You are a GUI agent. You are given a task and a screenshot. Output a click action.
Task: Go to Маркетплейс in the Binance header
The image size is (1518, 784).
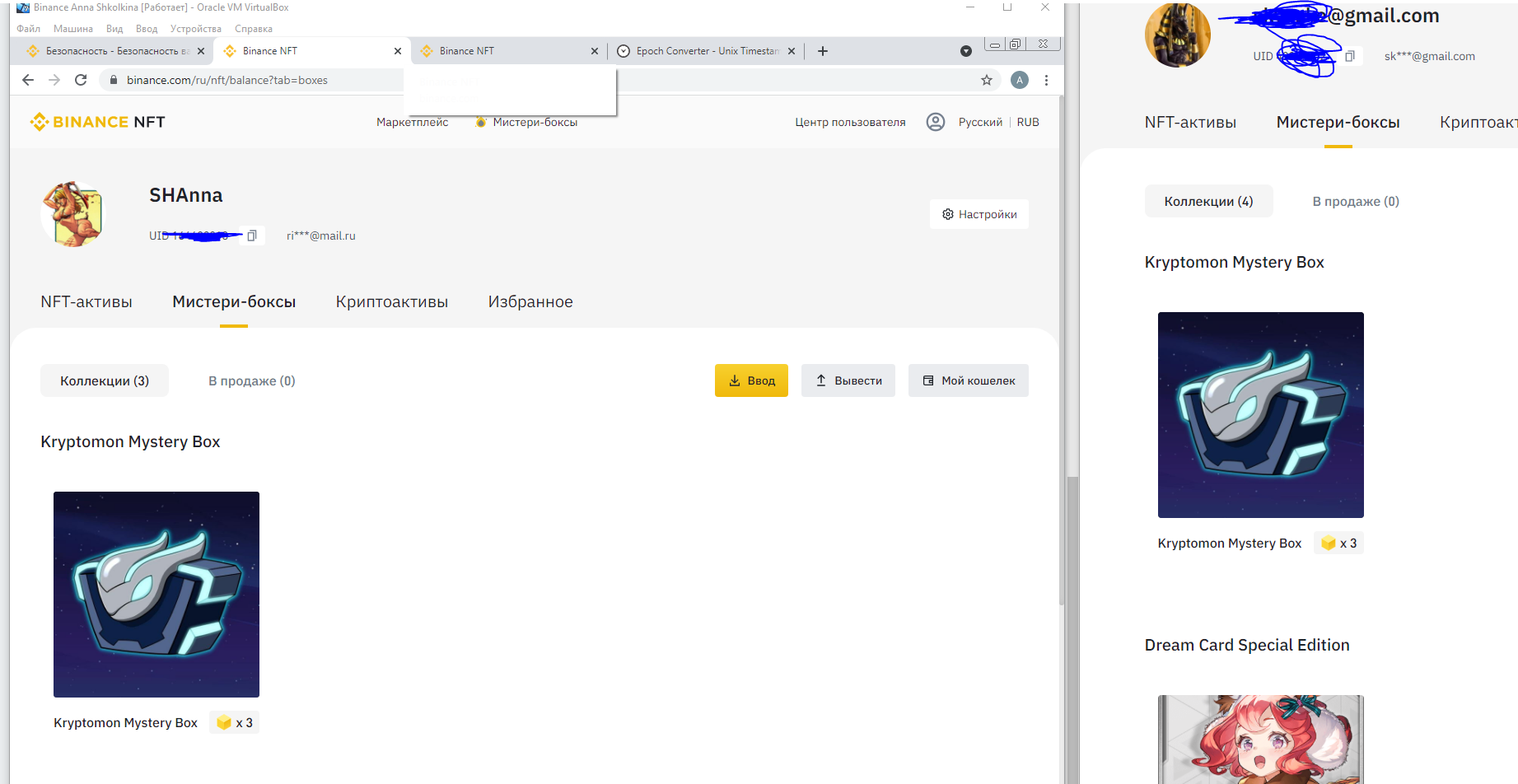coord(413,122)
